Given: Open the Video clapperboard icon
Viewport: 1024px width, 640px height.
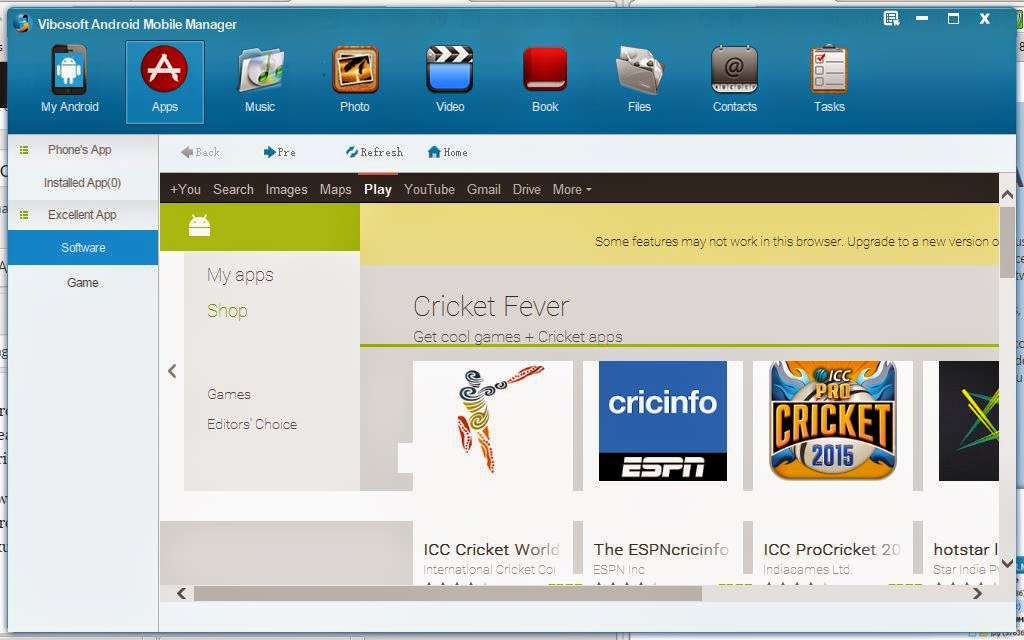Looking at the screenshot, I should (x=450, y=69).
